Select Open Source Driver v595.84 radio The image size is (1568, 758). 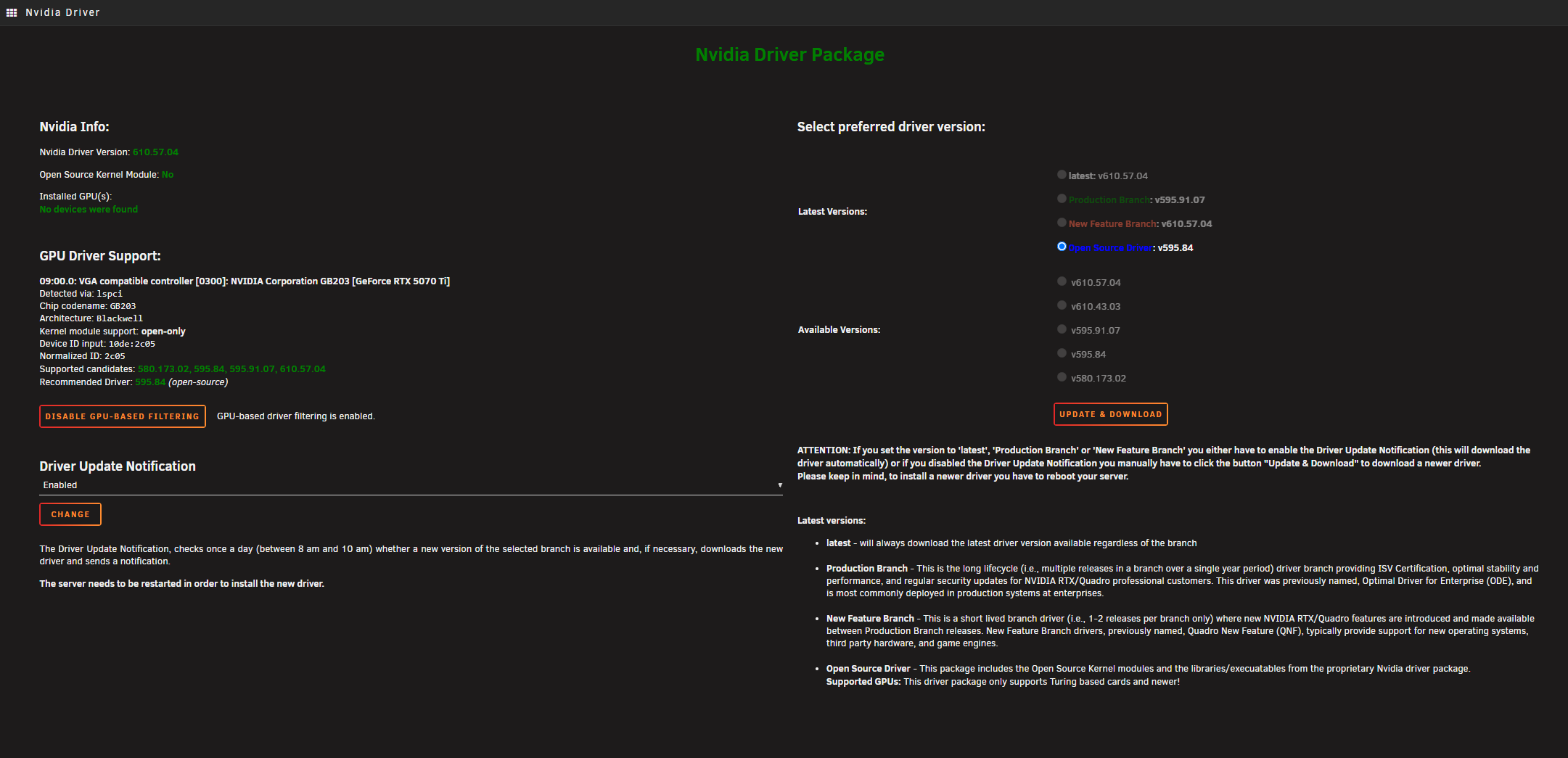pos(1062,247)
